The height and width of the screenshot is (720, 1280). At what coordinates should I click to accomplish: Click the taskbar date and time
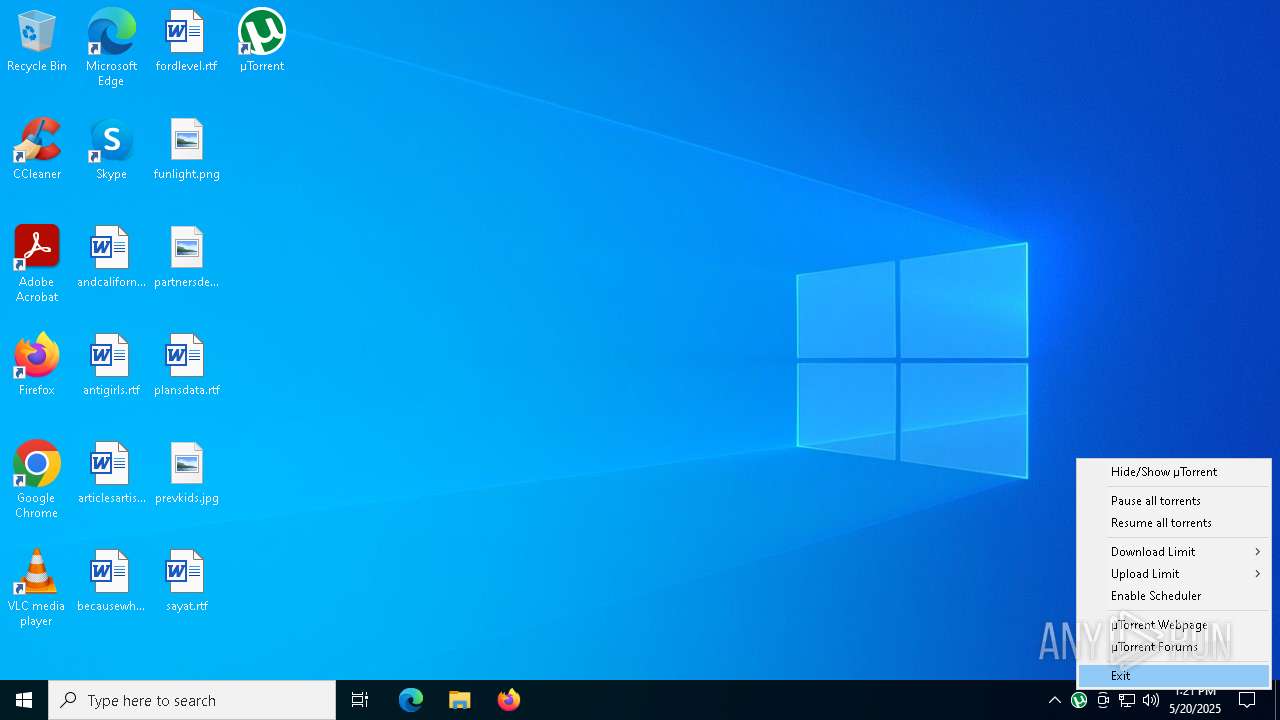point(1195,700)
